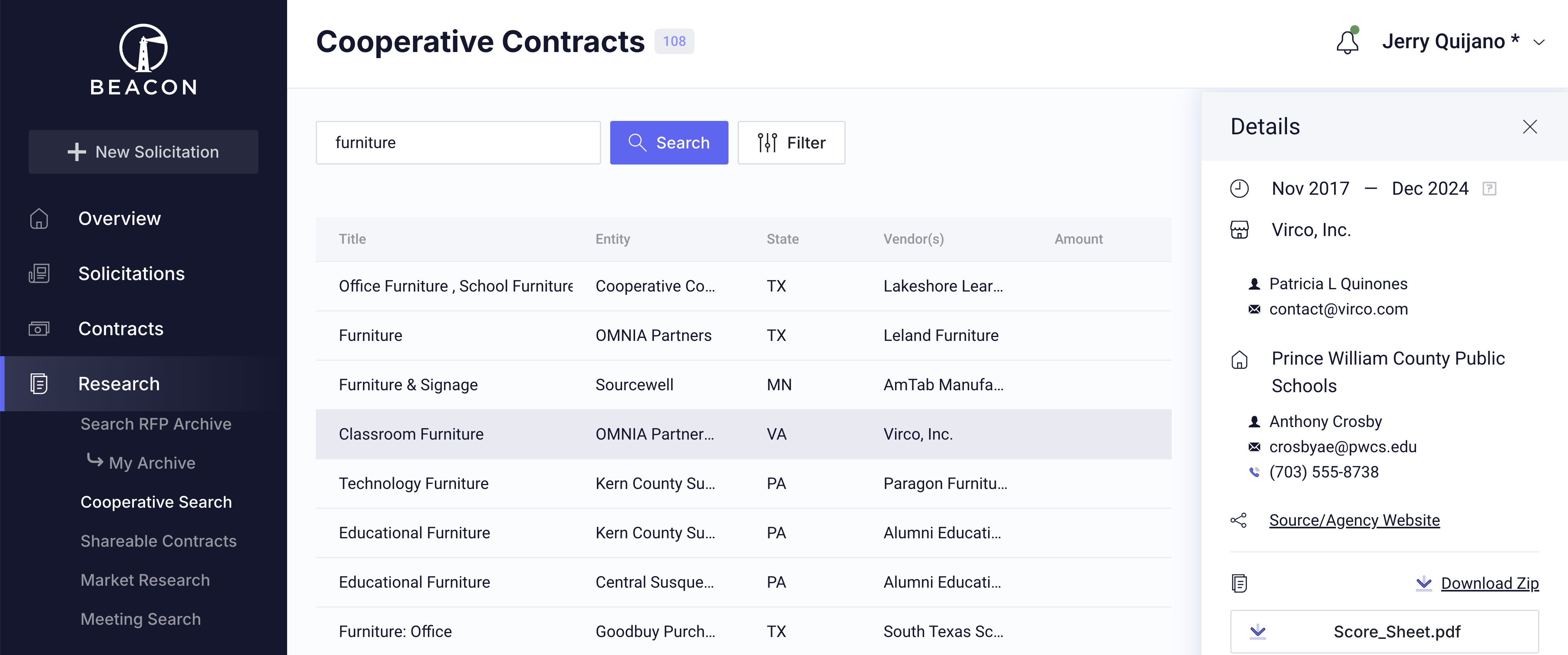This screenshot has height=655, width=1568.
Task: Focus the furniture search input field
Action: coord(458,142)
